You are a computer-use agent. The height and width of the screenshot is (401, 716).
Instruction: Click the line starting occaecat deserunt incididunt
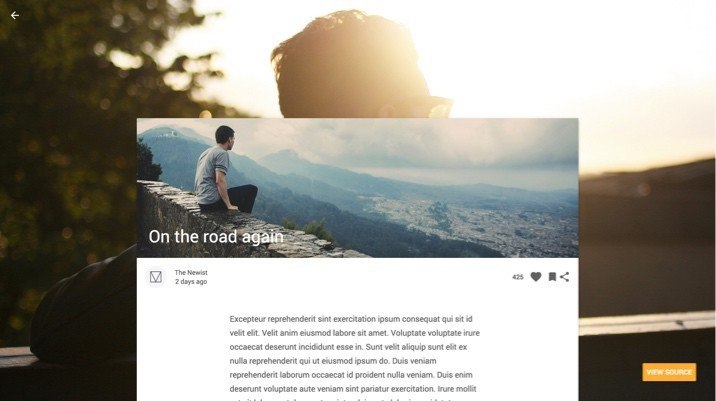tap(348, 347)
